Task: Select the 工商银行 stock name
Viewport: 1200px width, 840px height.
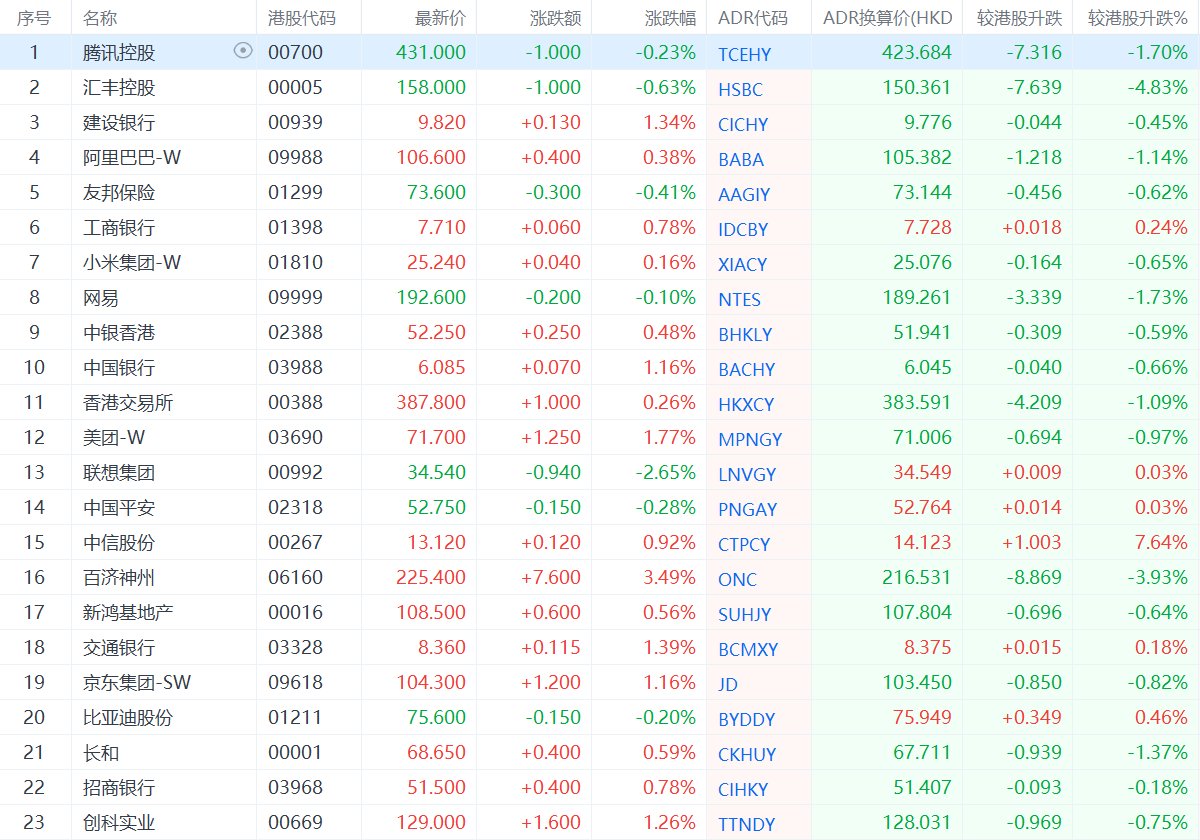Action: click(x=119, y=227)
